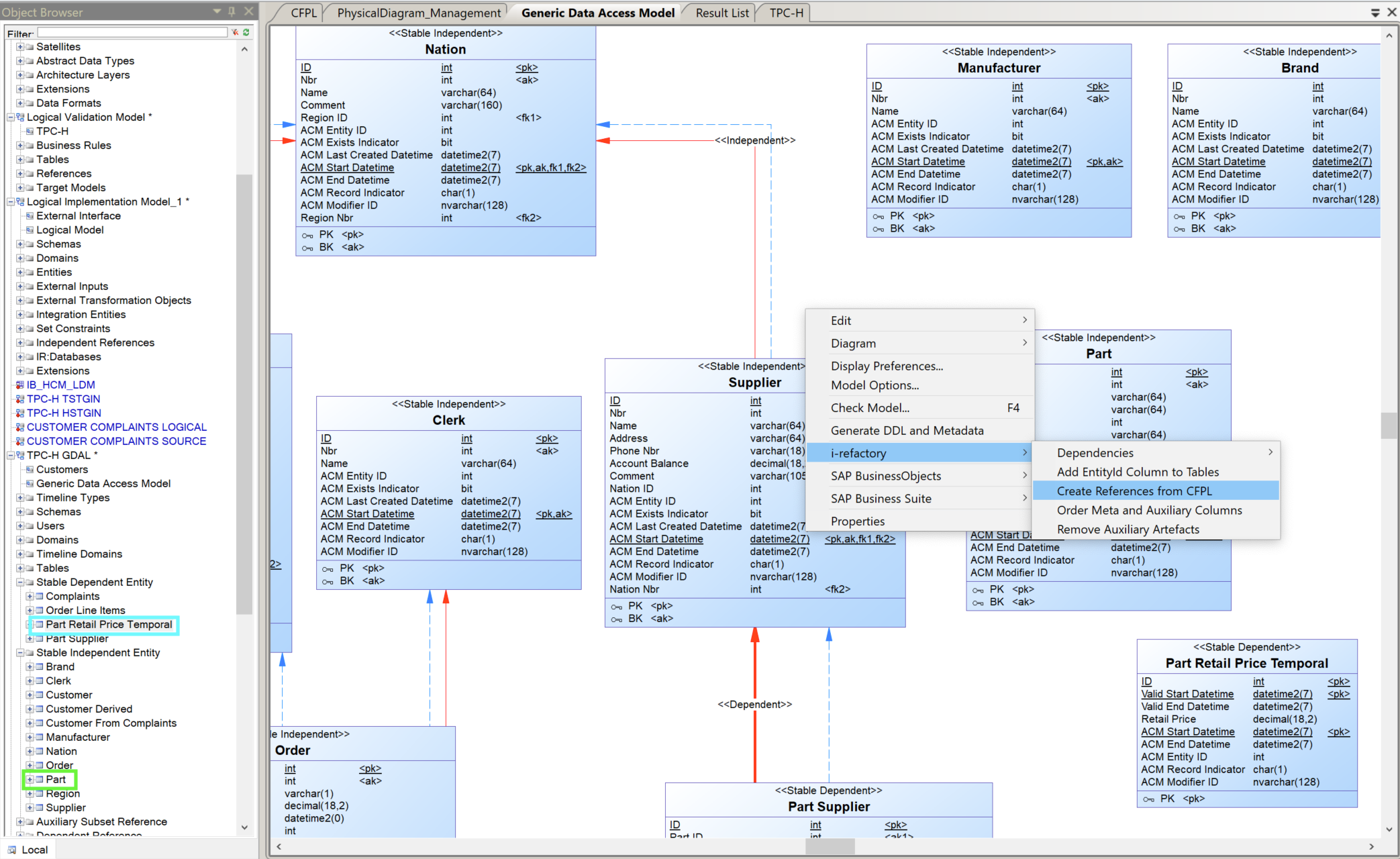Select the IB_HCM_LDM model icon
The image size is (1400, 859).
[x=20, y=385]
